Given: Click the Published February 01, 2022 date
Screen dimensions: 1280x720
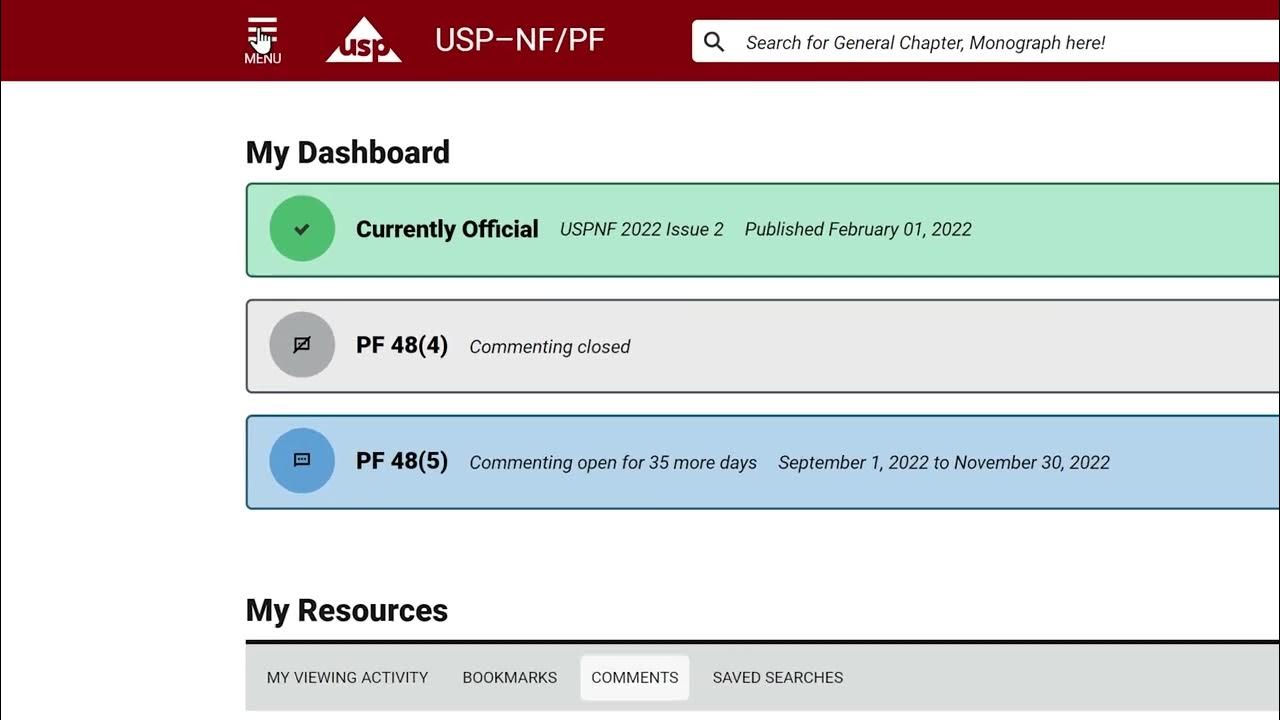Looking at the screenshot, I should [858, 229].
